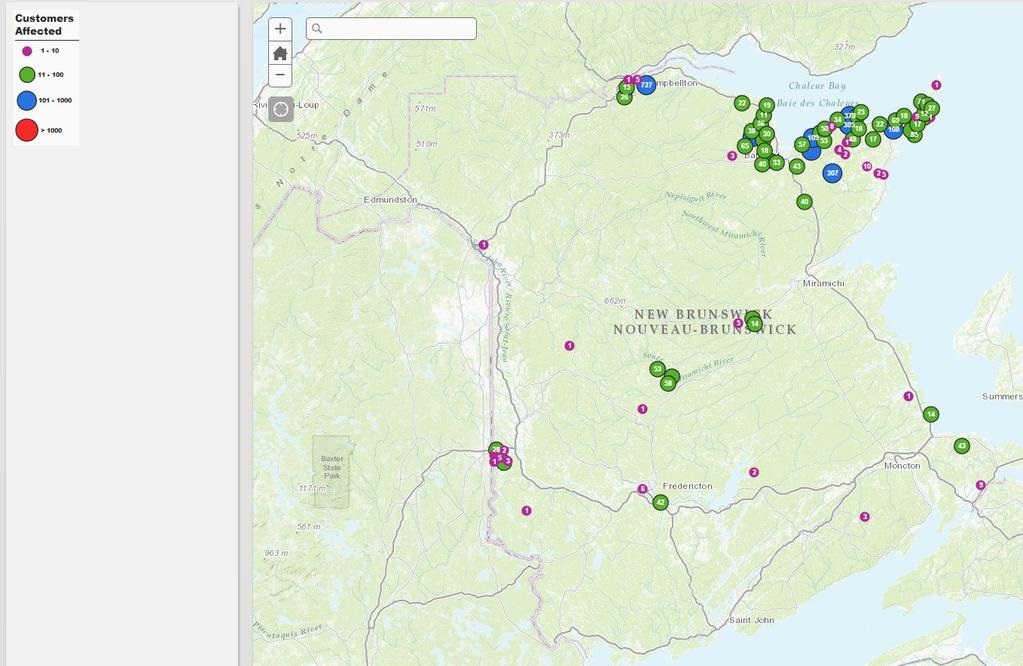
Task: Select the purple 6 marker near Fredericton
Action: 643,489
